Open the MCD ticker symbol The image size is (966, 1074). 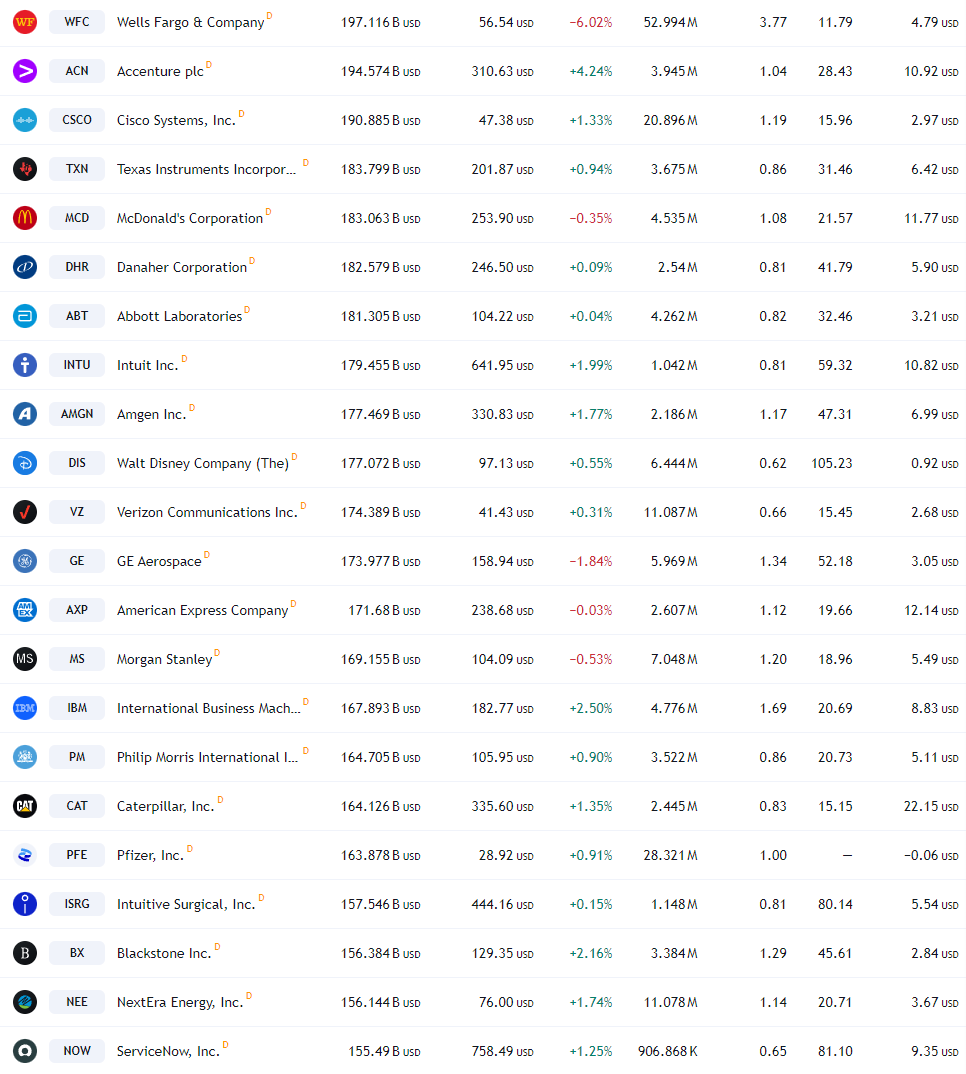[x=77, y=218]
